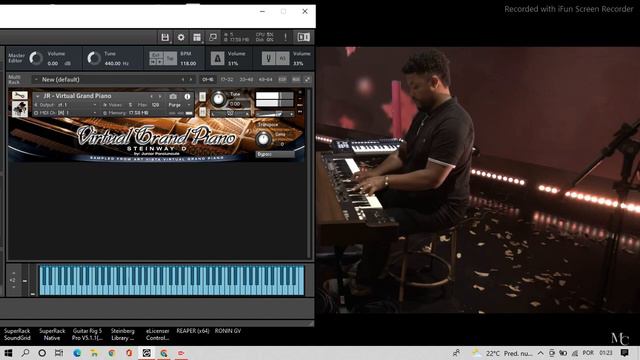Open the Output channel dropdown
Screen dimensions: 640x360
[66, 105]
